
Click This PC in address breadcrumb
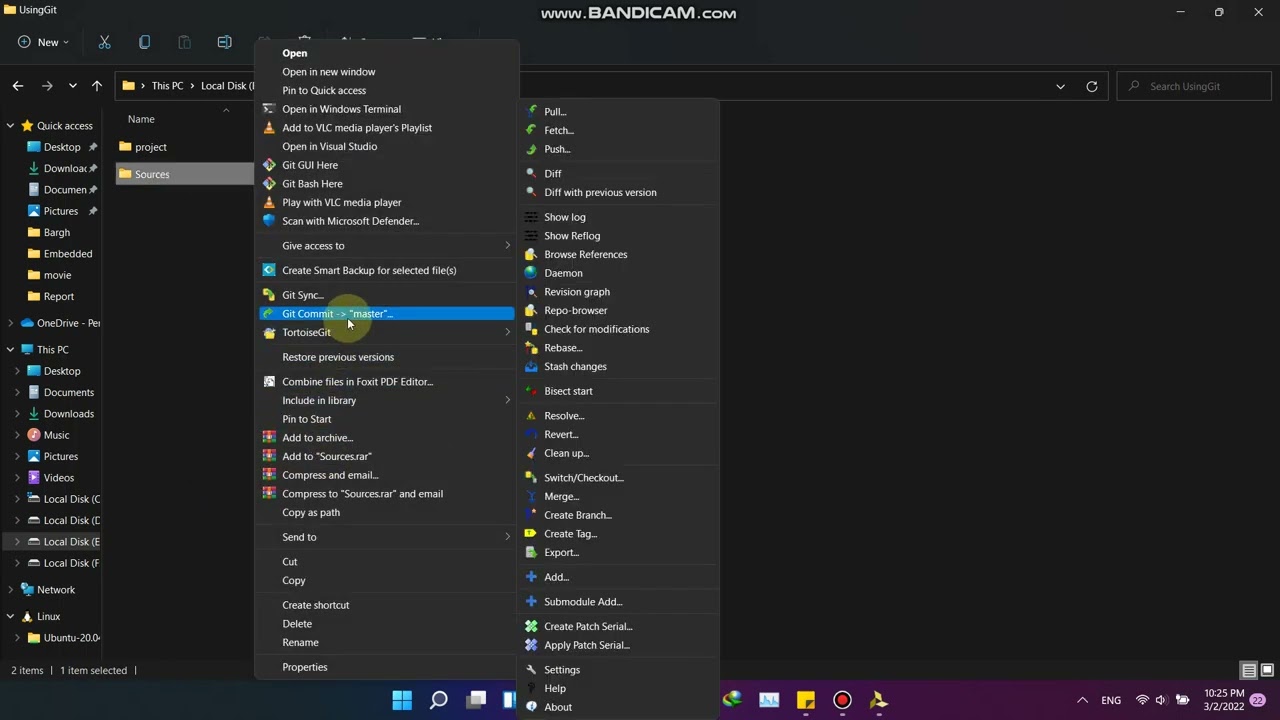pos(167,86)
